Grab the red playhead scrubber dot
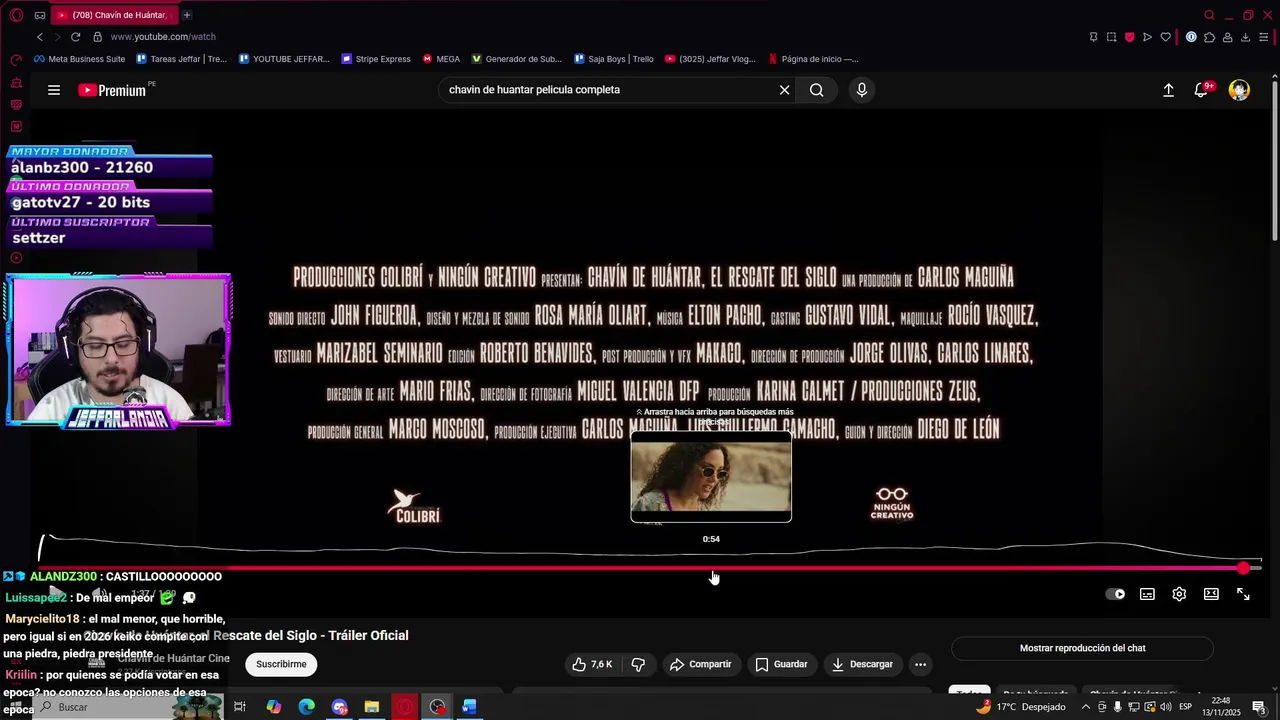 1243,568
